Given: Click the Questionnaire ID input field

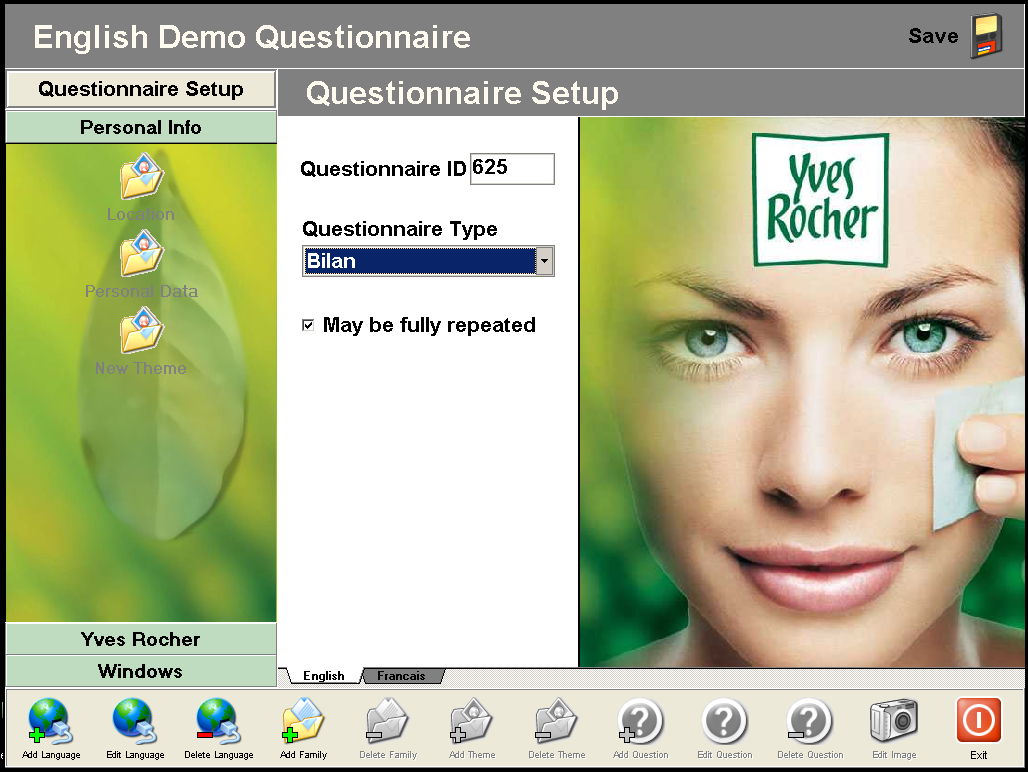Looking at the screenshot, I should (x=512, y=168).
